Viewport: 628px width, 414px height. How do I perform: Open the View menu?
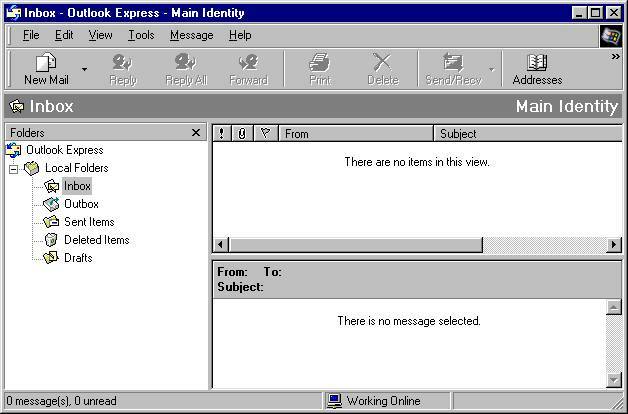(x=100, y=35)
